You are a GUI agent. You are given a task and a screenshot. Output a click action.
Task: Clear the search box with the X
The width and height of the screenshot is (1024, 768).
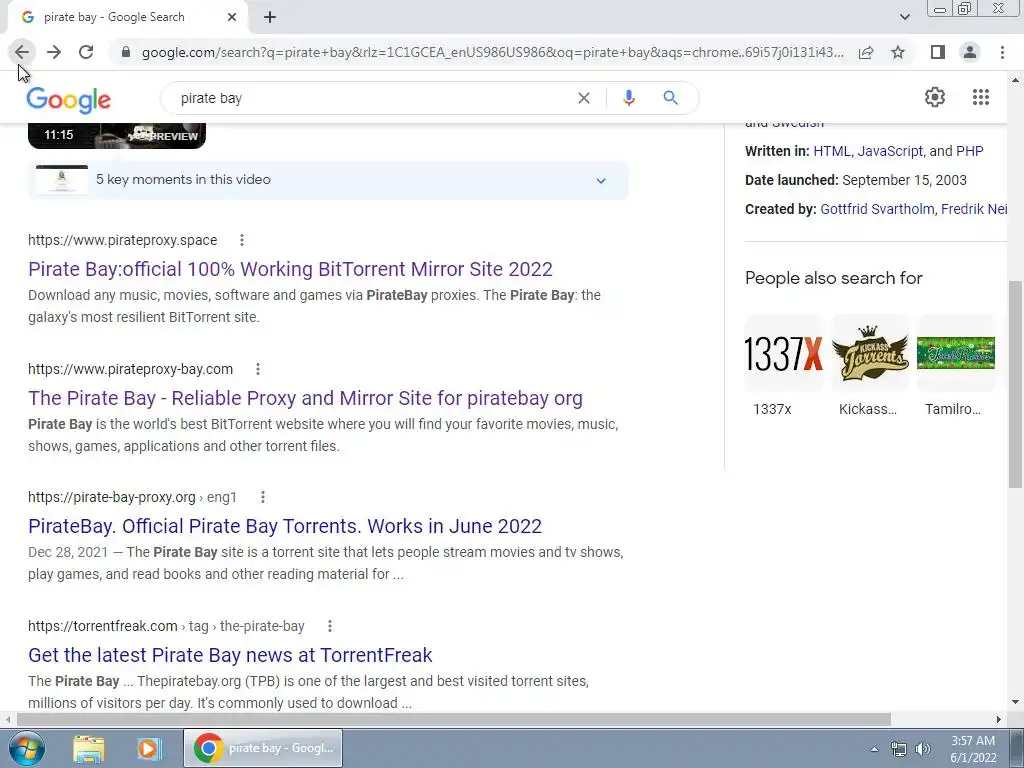point(584,98)
